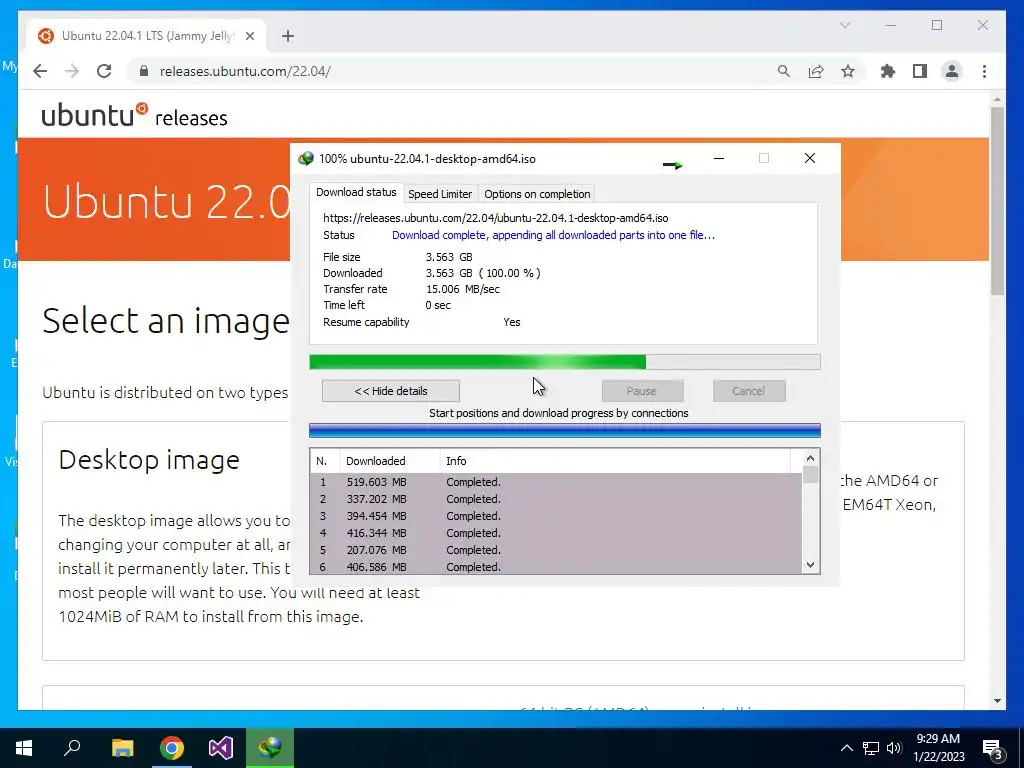Image resolution: width=1024 pixels, height=768 pixels.
Task: Switch to the Download status tab
Action: click(356, 192)
